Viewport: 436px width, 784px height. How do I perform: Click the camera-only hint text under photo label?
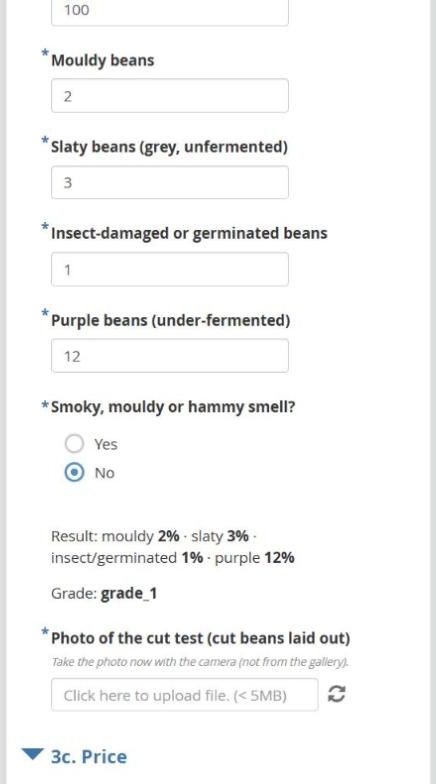tap(200, 662)
